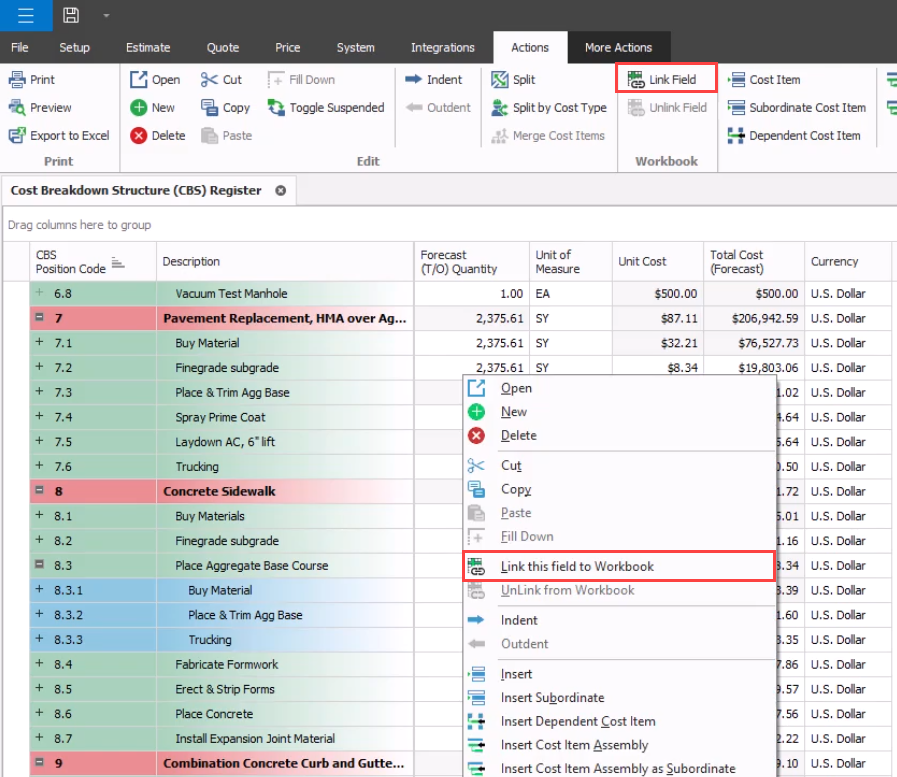Click the Save disk icon
This screenshot has height=777, width=897.
point(71,15)
